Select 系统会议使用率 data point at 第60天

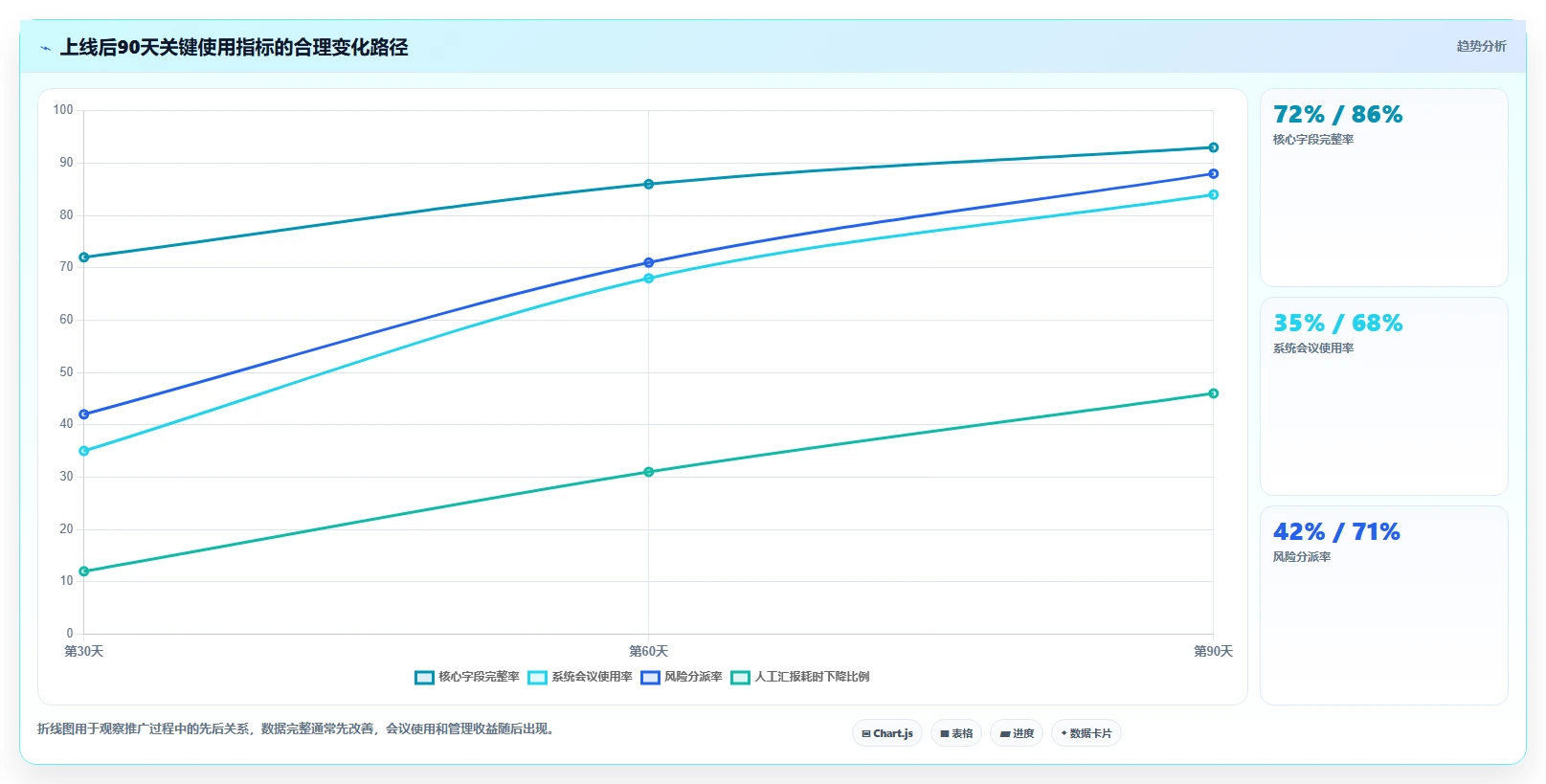click(649, 279)
